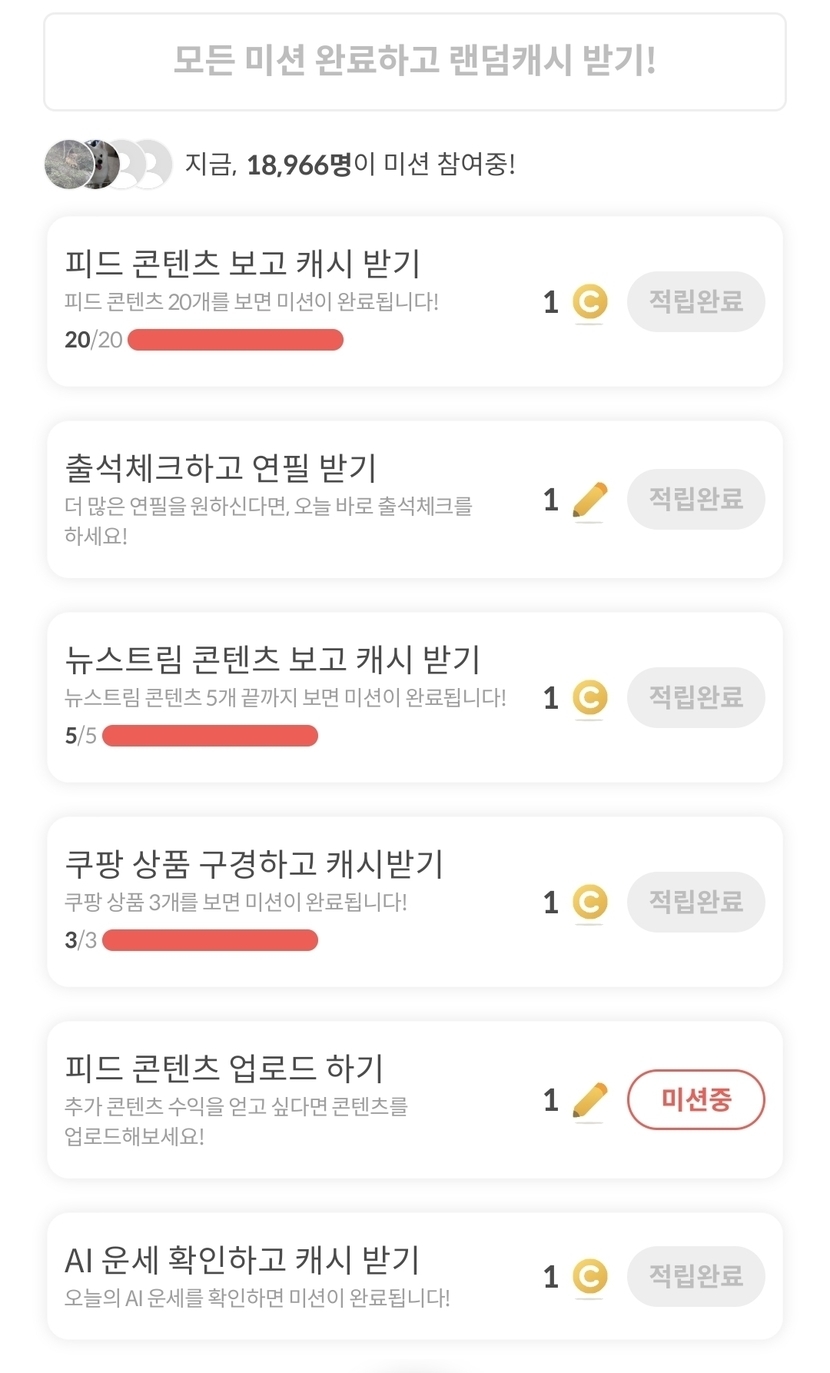This screenshot has height=1373, width=830.
Task: Click the 20/20 feed content progress bar
Action: pyautogui.click(x=235, y=340)
